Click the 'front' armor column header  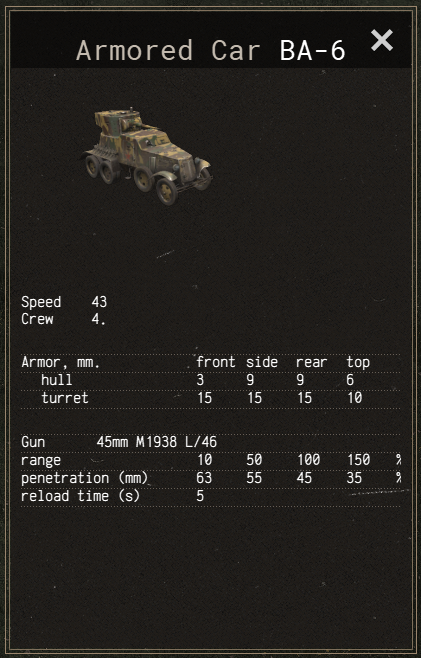coord(216,362)
